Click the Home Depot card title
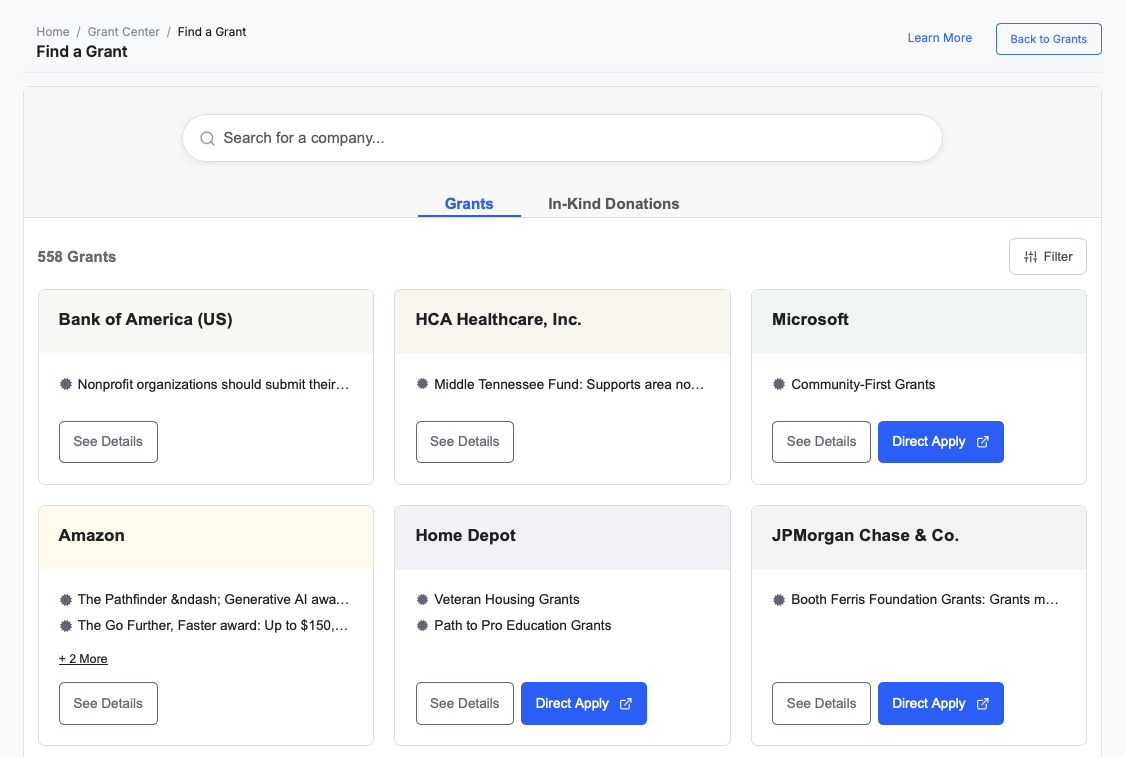The width and height of the screenshot is (1125, 757). 466,535
